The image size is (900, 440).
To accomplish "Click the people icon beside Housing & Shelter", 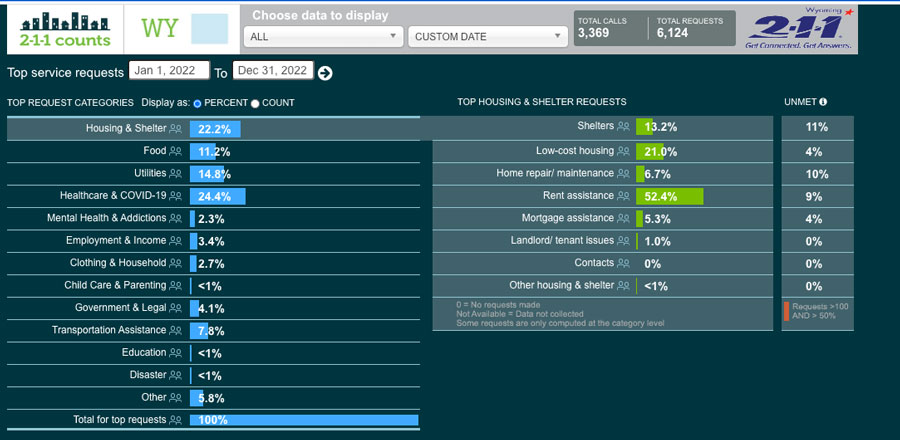I will (176, 129).
